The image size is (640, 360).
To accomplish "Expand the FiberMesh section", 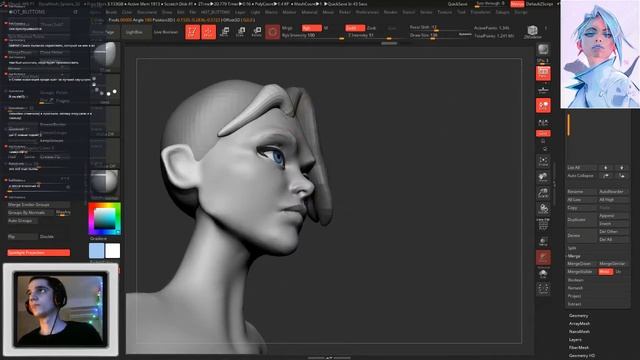I will coord(579,348).
